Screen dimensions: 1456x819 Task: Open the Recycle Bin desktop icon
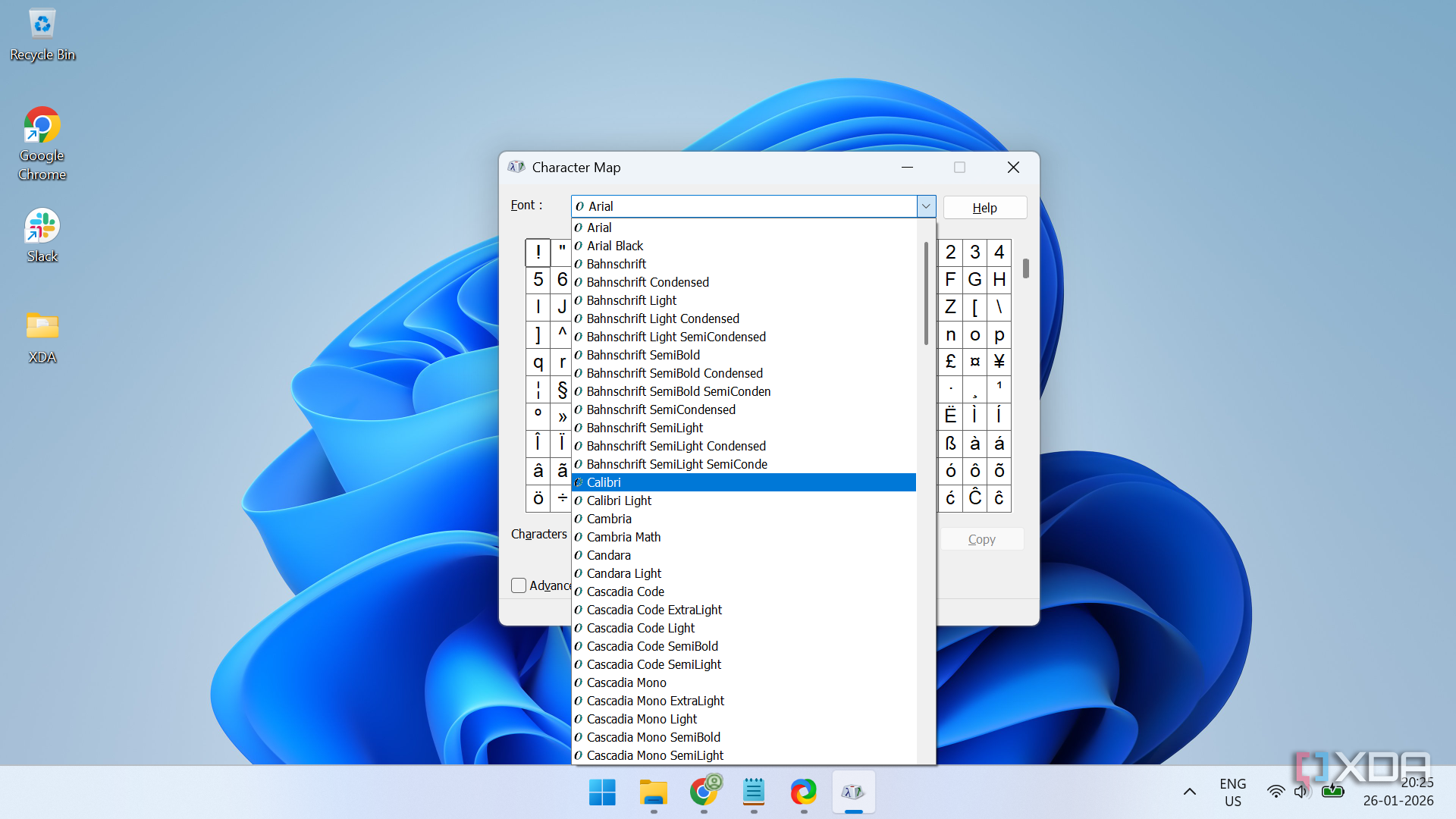click(x=42, y=35)
